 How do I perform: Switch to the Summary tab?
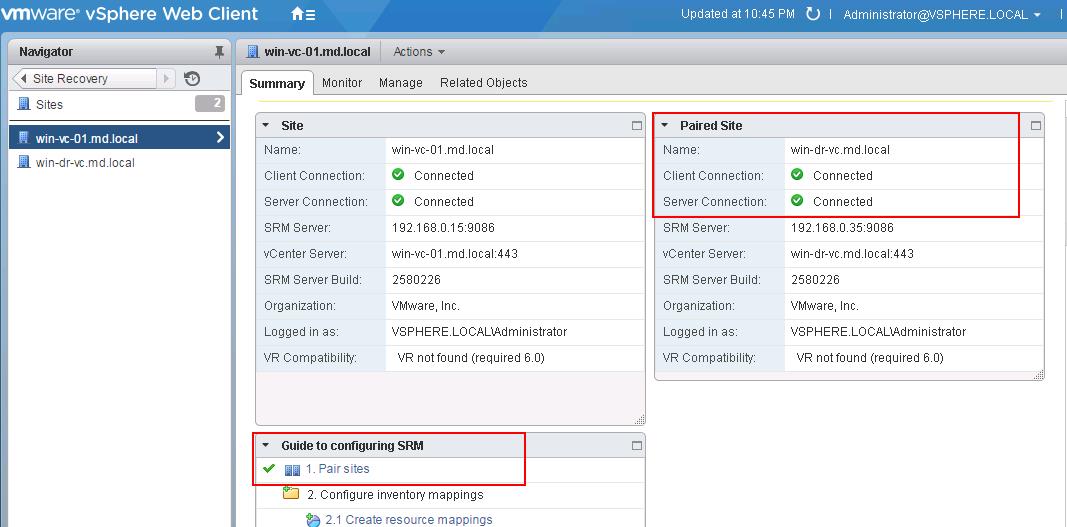click(x=277, y=83)
